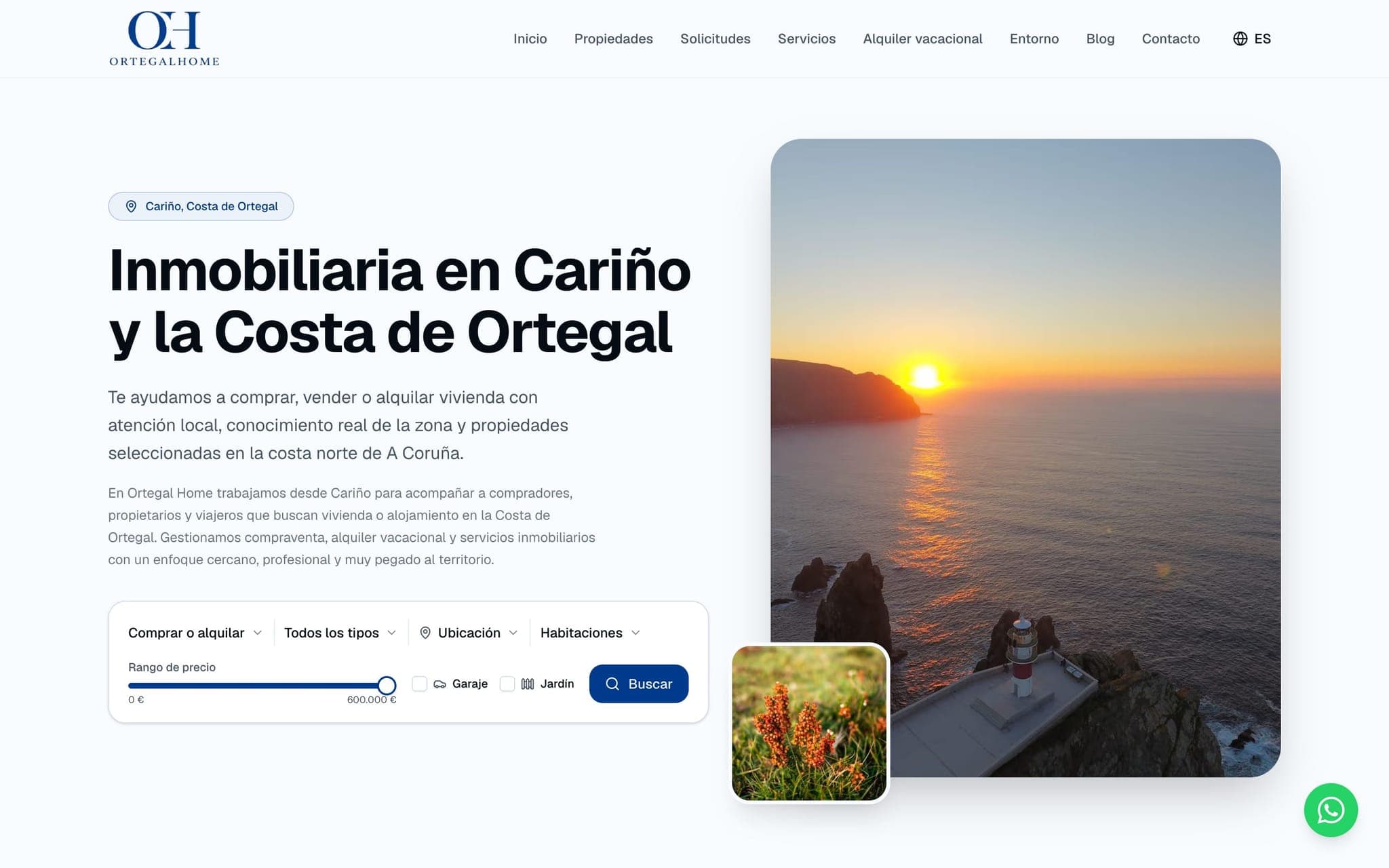
Task: Visit the Blog page link
Action: coord(1100,39)
